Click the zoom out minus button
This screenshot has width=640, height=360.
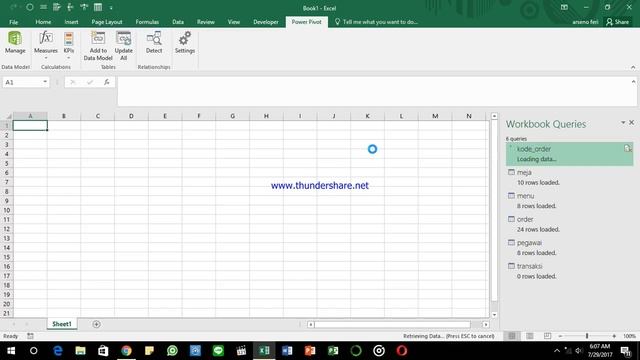tap(560, 336)
